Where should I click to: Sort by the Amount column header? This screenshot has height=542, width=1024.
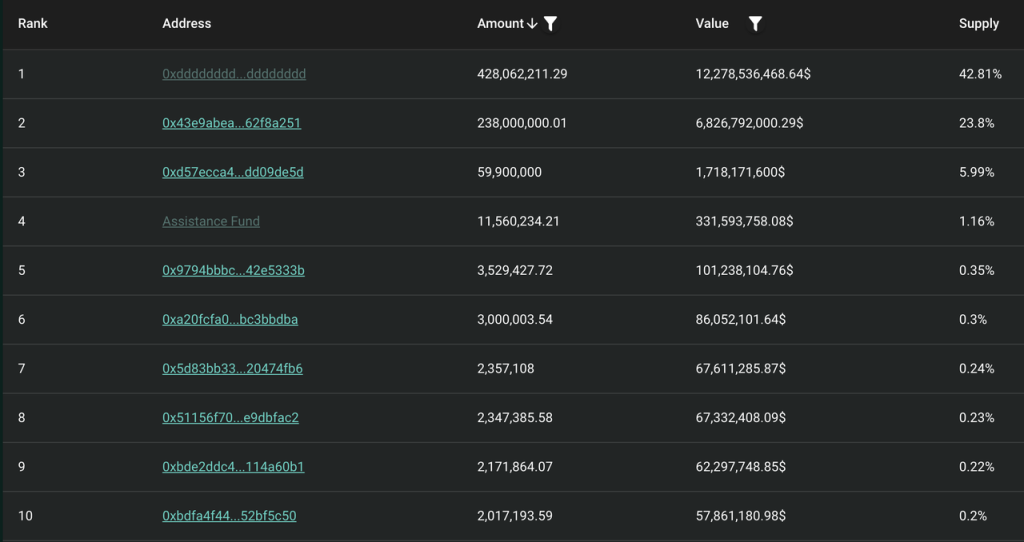501,24
